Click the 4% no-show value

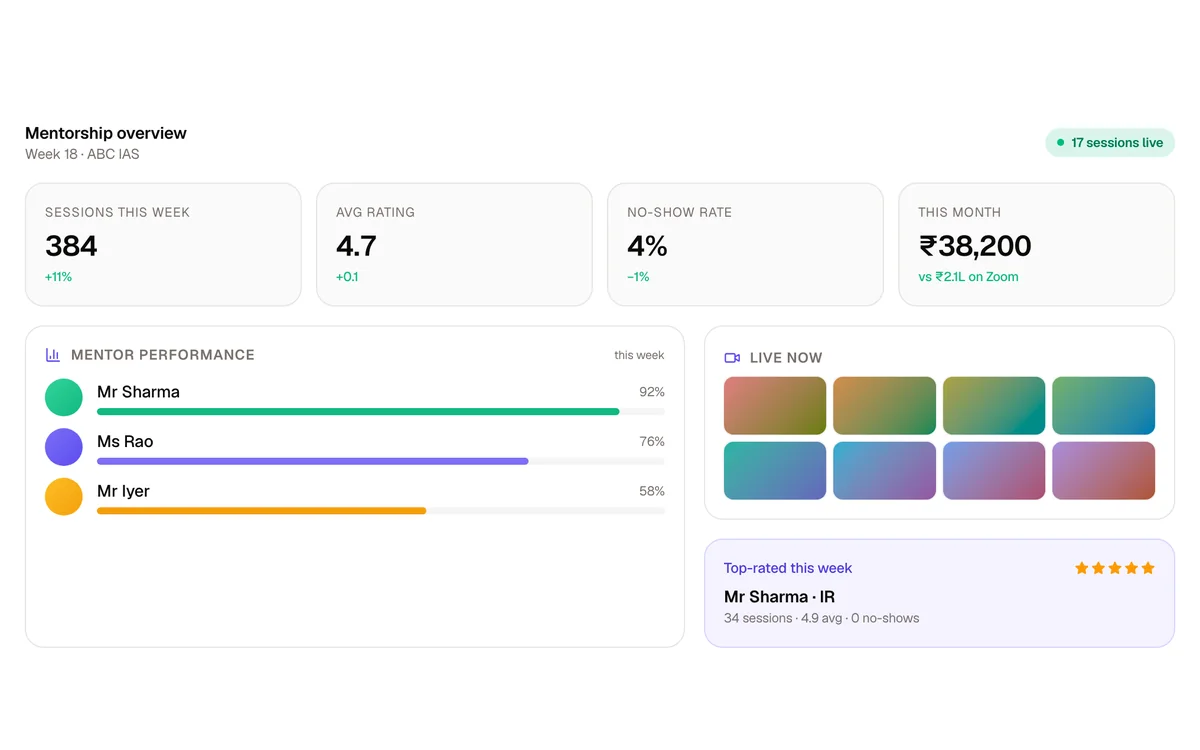click(647, 246)
